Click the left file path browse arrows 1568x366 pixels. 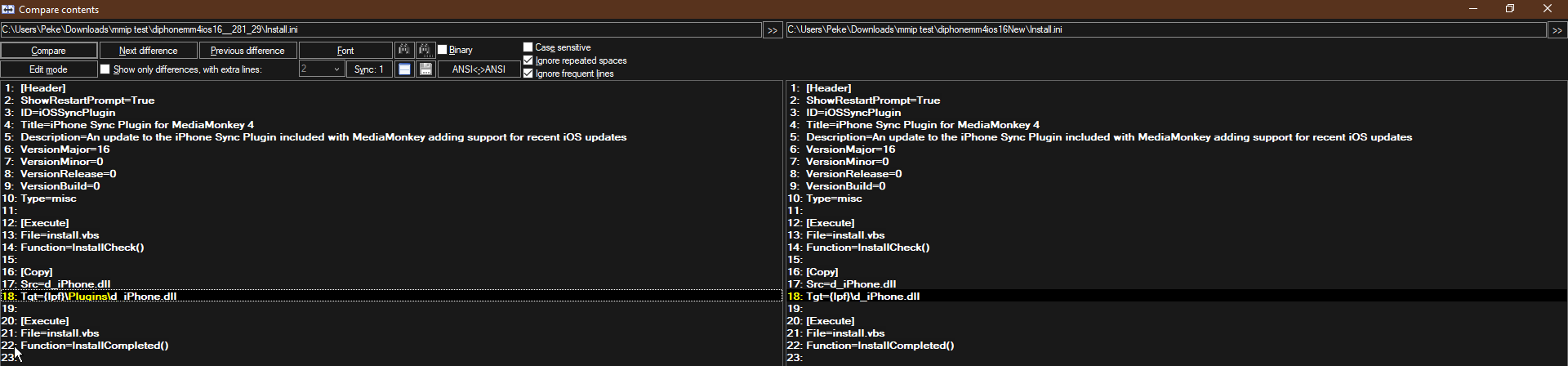coord(772,30)
